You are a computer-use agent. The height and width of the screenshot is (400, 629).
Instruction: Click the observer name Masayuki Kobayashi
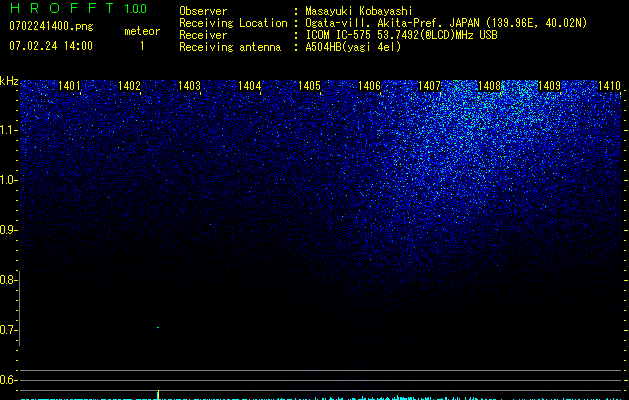pos(359,11)
